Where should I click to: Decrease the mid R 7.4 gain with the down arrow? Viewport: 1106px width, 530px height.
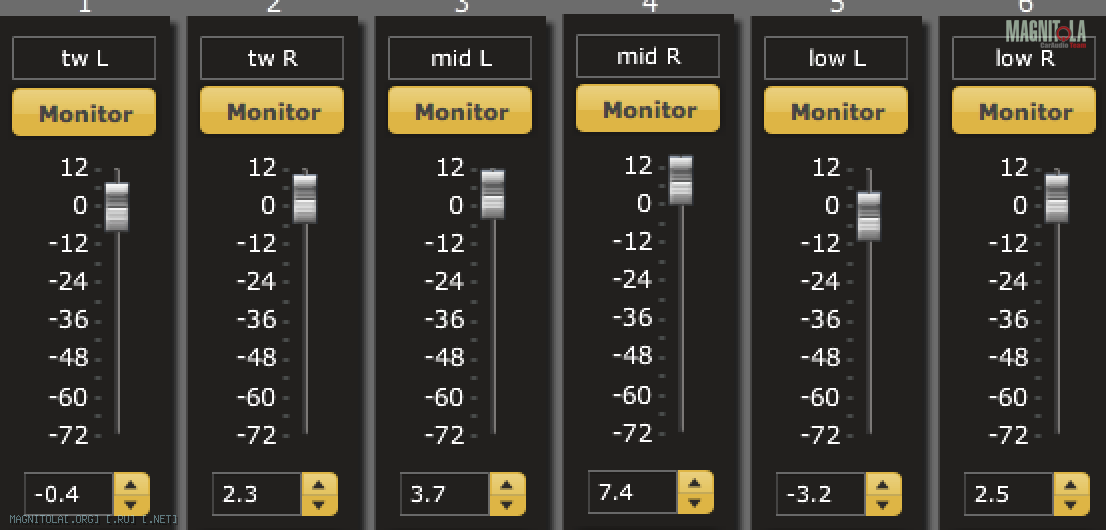(x=695, y=502)
